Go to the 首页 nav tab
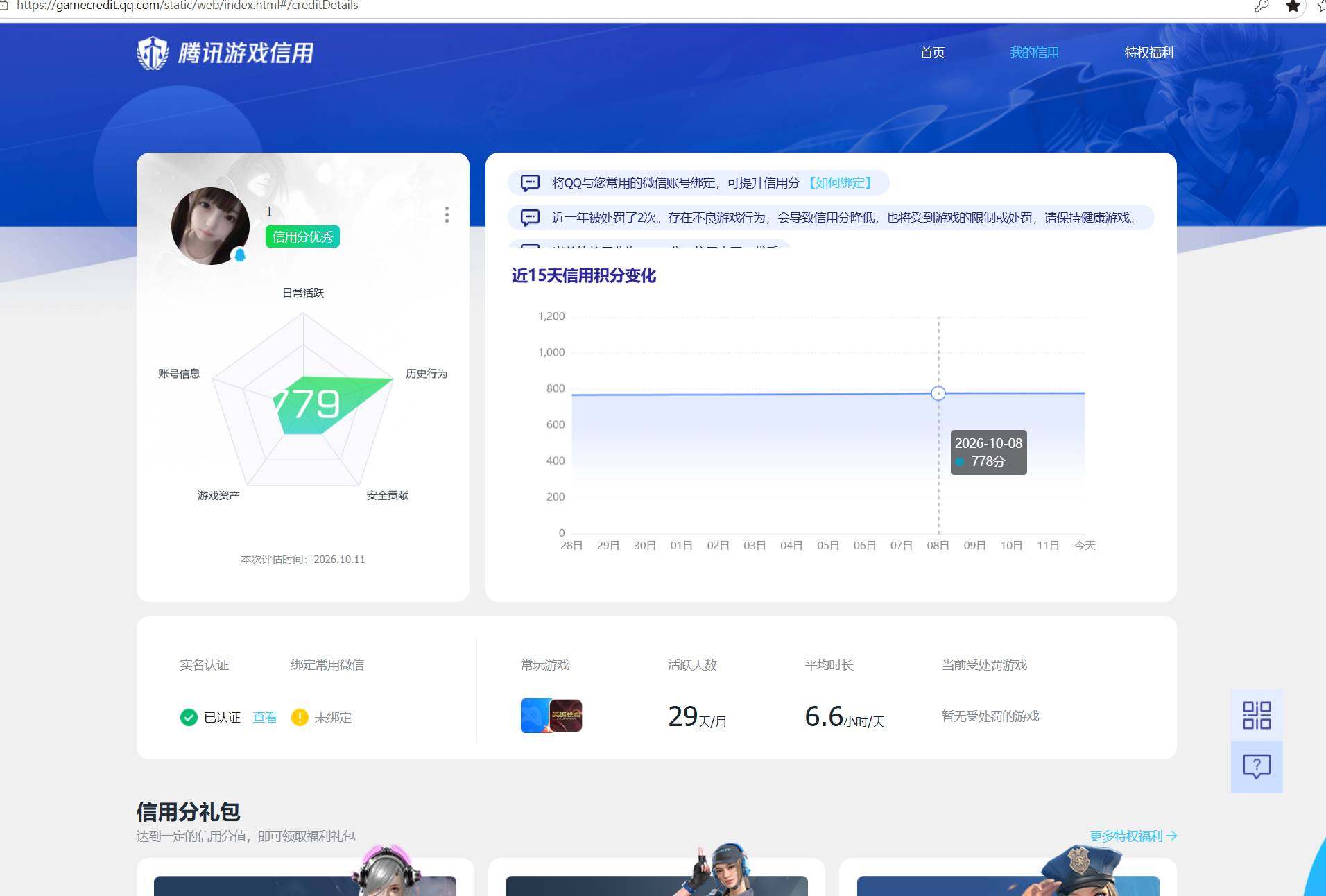1326x896 pixels. click(x=932, y=53)
